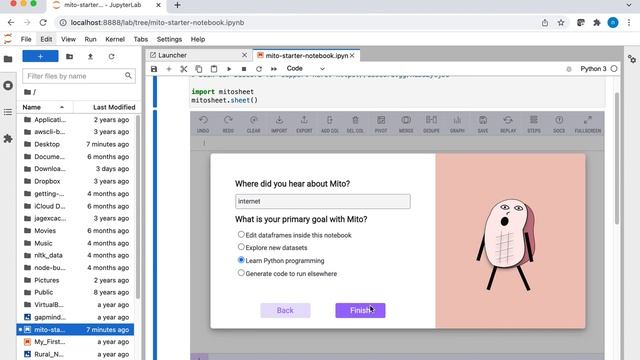Open the Kernel menu
Viewport: 640px width, 360px height.
click(x=115, y=39)
